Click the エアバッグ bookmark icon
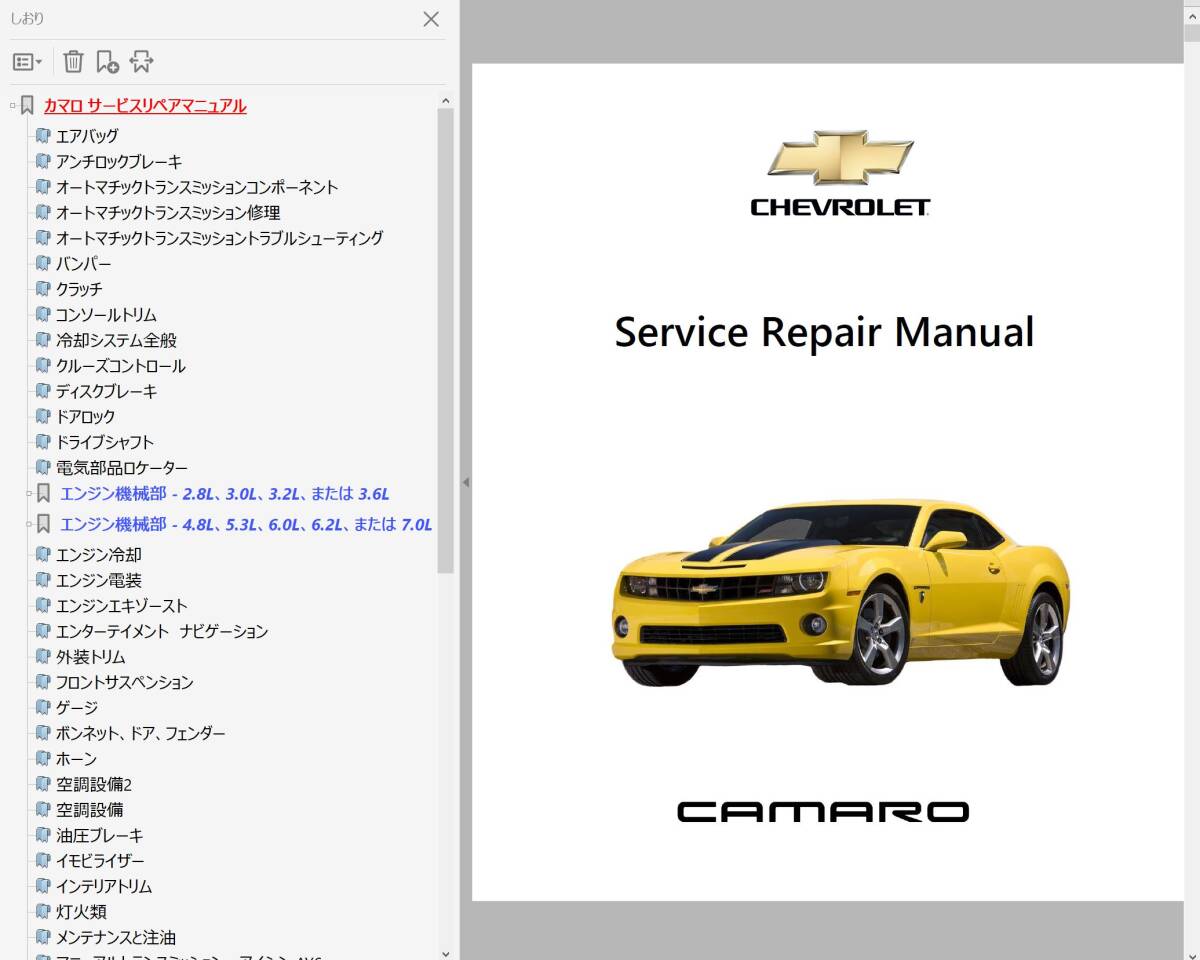Screen dimensions: 1200x960 (42, 136)
